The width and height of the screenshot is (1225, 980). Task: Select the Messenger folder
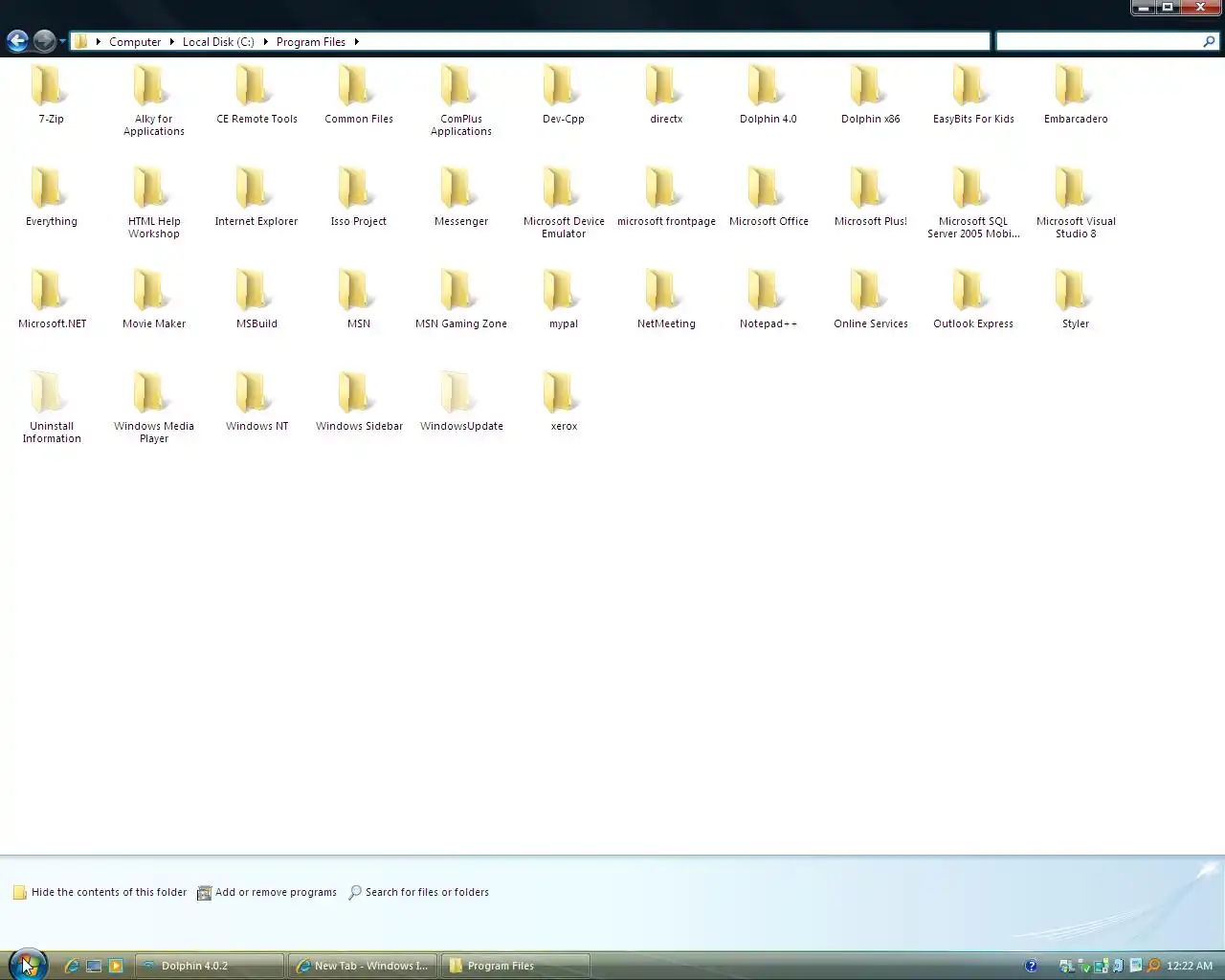(461, 196)
